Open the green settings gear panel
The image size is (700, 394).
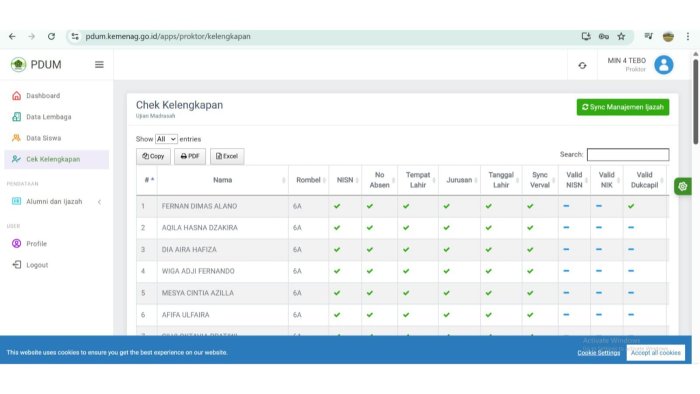pos(683,187)
